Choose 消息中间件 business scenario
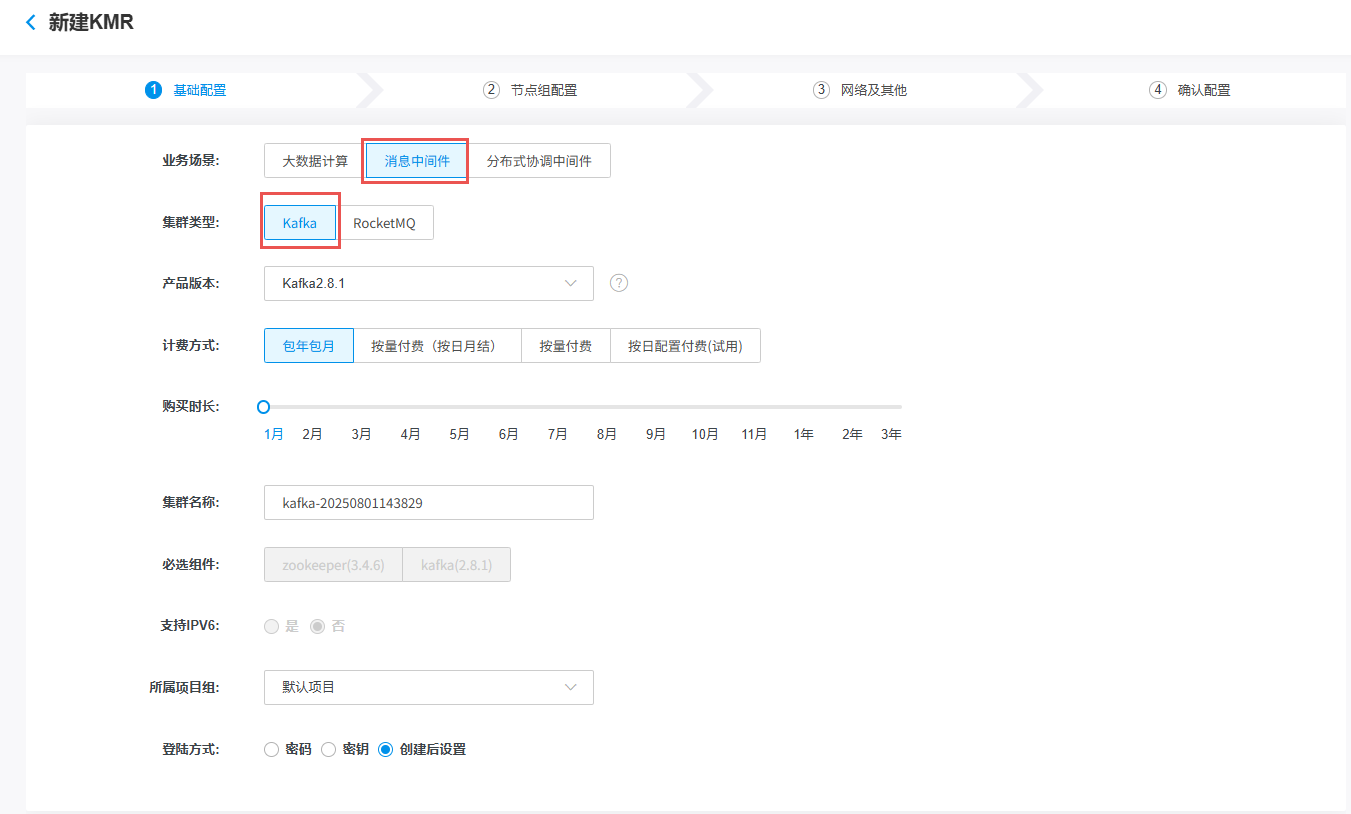This screenshot has height=814, width=1351. [417, 161]
